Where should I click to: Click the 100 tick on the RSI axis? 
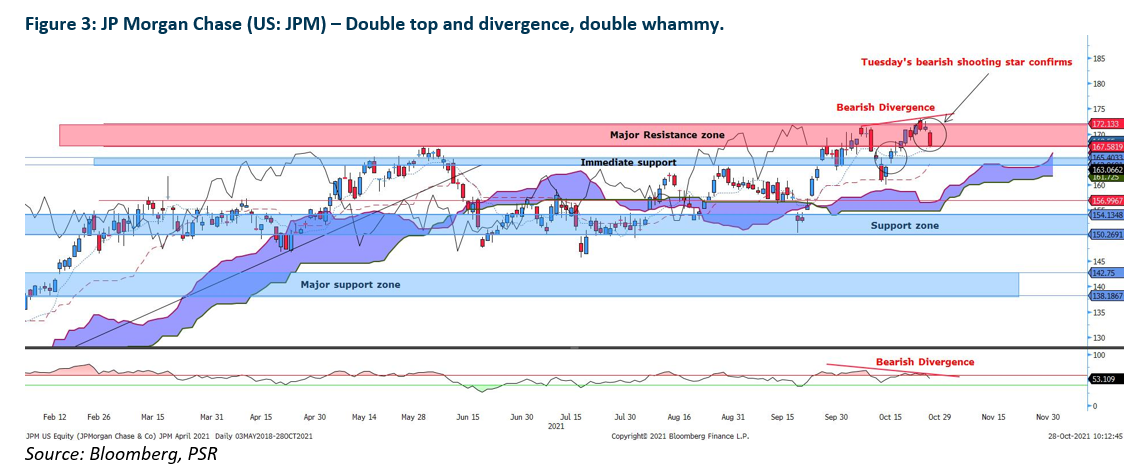(x=1100, y=355)
